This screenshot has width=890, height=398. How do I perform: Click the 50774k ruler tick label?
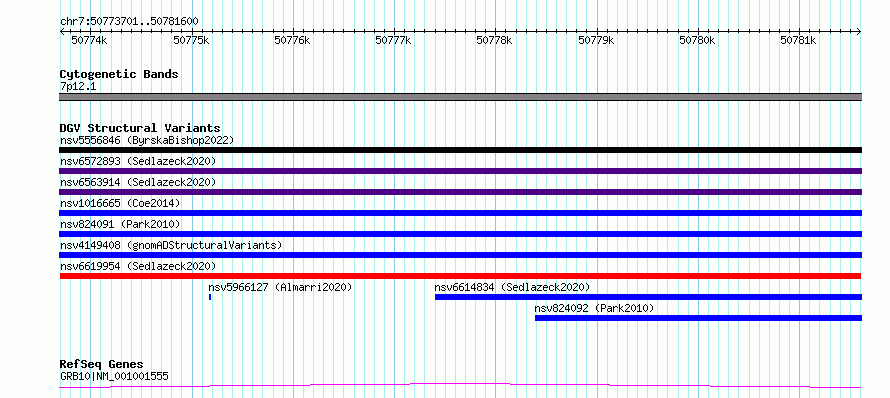pyautogui.click(x=89, y=40)
